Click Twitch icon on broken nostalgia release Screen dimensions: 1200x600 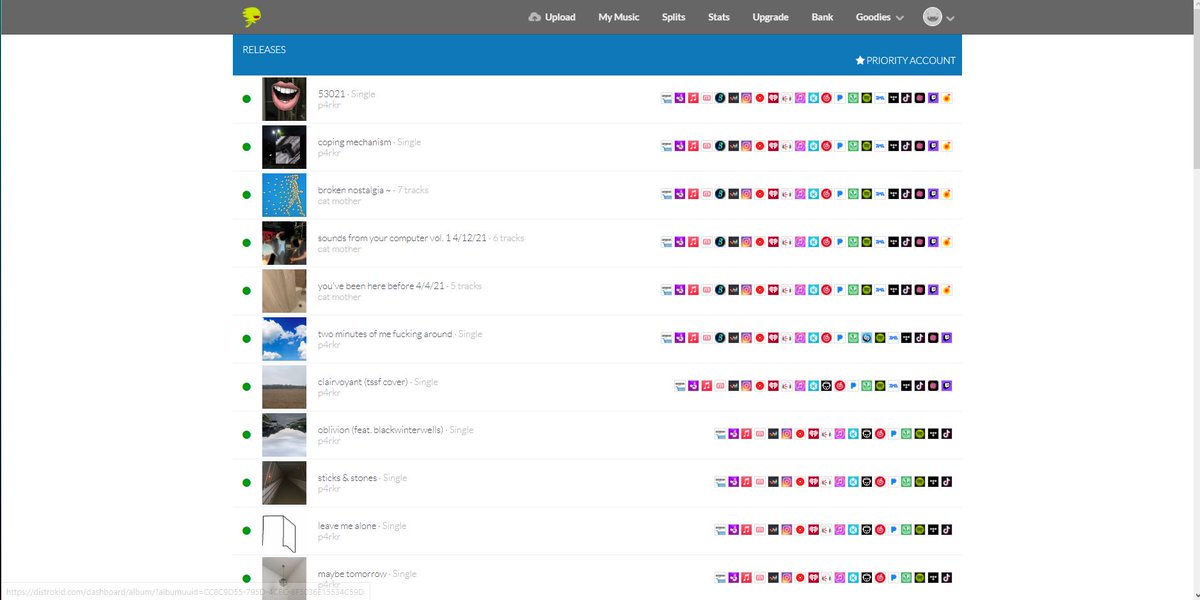933,194
